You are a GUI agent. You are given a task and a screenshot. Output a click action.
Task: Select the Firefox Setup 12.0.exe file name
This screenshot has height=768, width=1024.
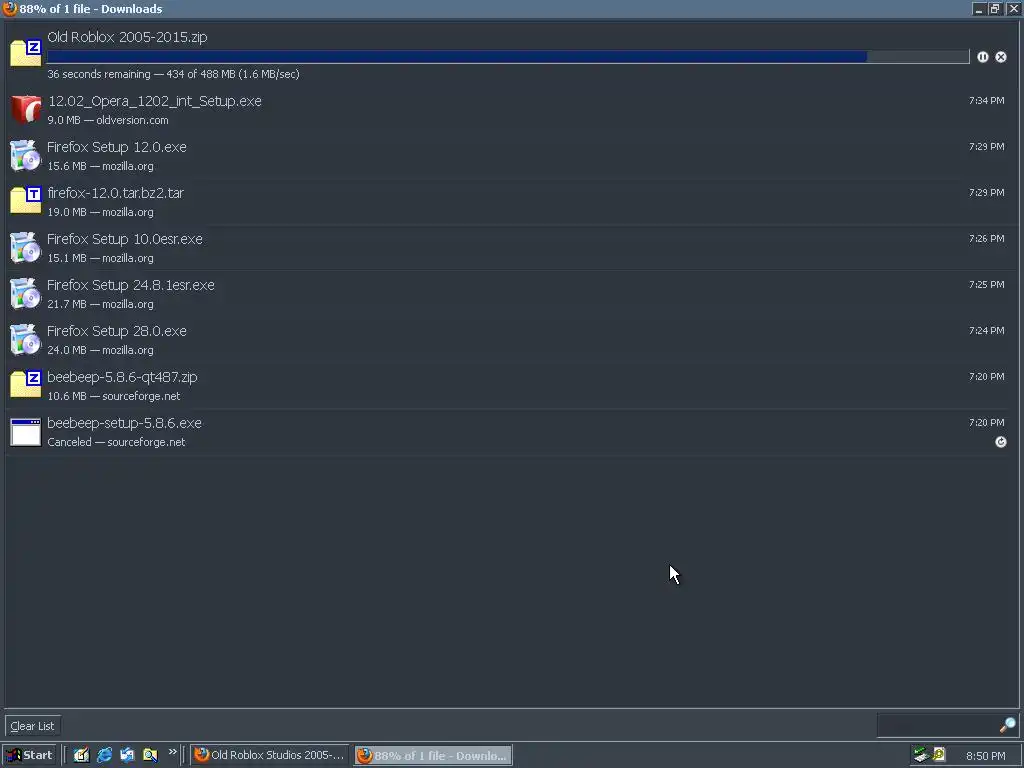click(x=117, y=147)
